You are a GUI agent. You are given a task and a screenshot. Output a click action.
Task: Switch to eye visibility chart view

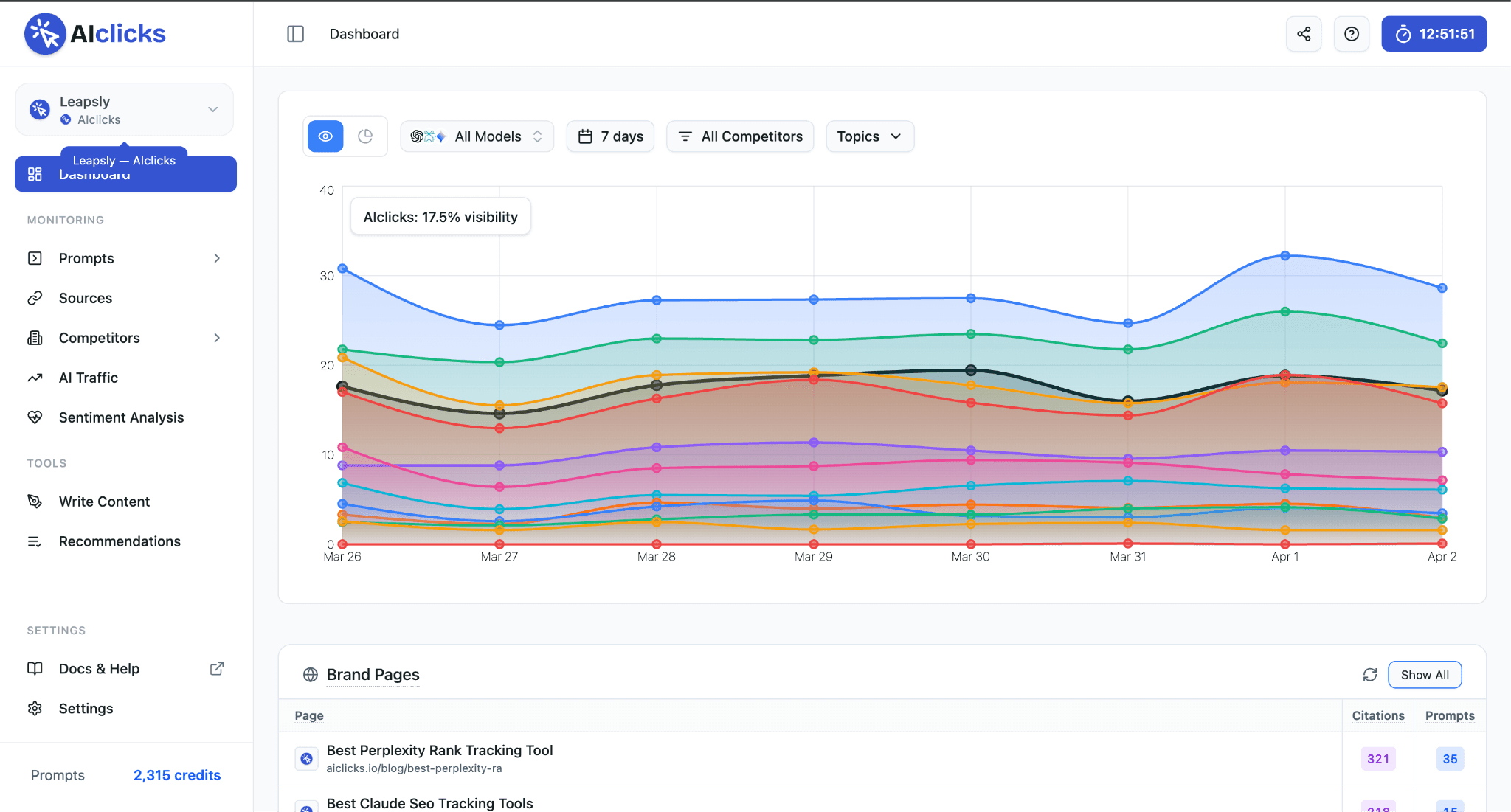pyautogui.click(x=325, y=136)
